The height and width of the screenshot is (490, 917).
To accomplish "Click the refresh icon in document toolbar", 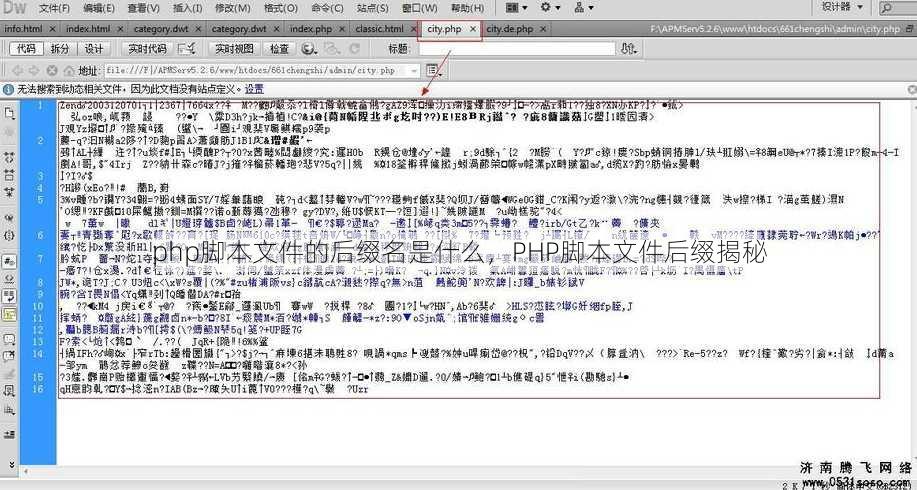I will pos(354,49).
